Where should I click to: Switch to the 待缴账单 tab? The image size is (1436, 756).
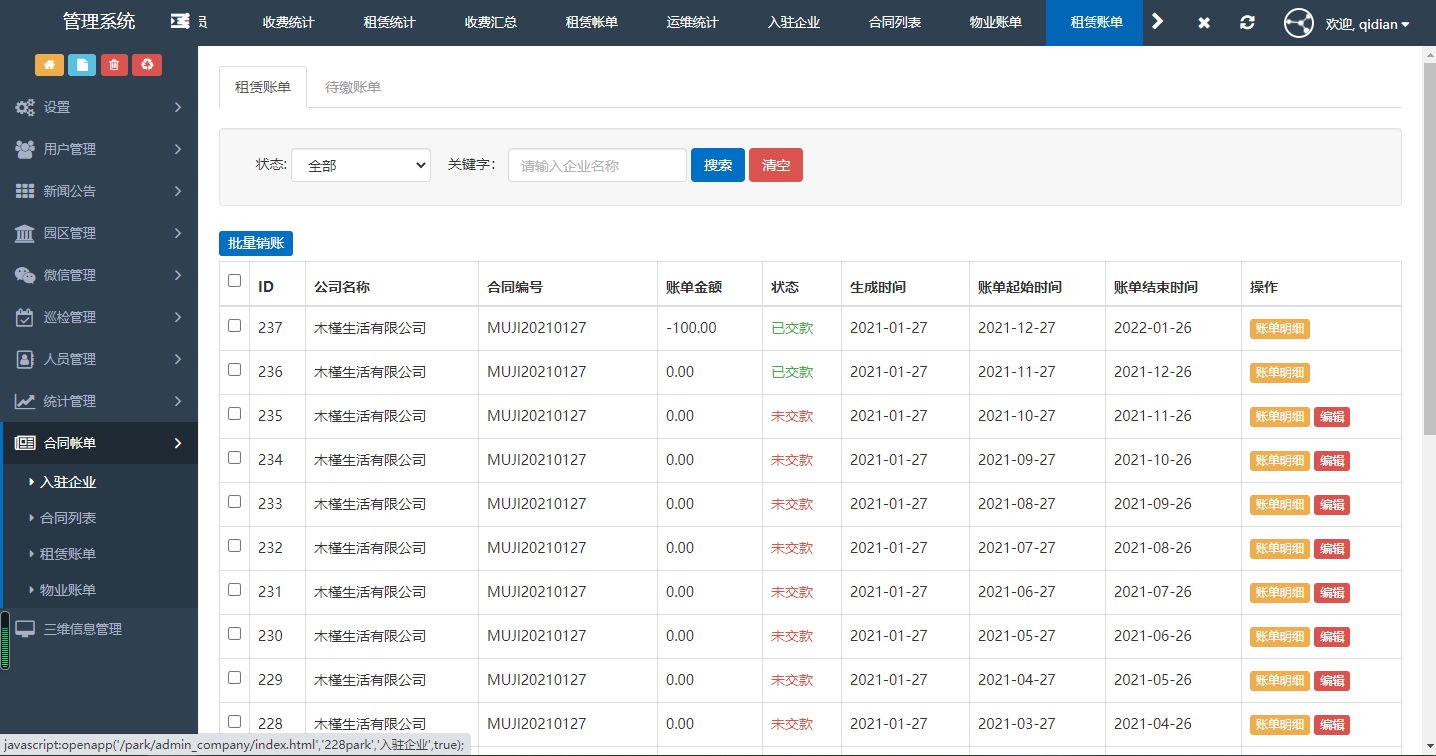(x=353, y=87)
